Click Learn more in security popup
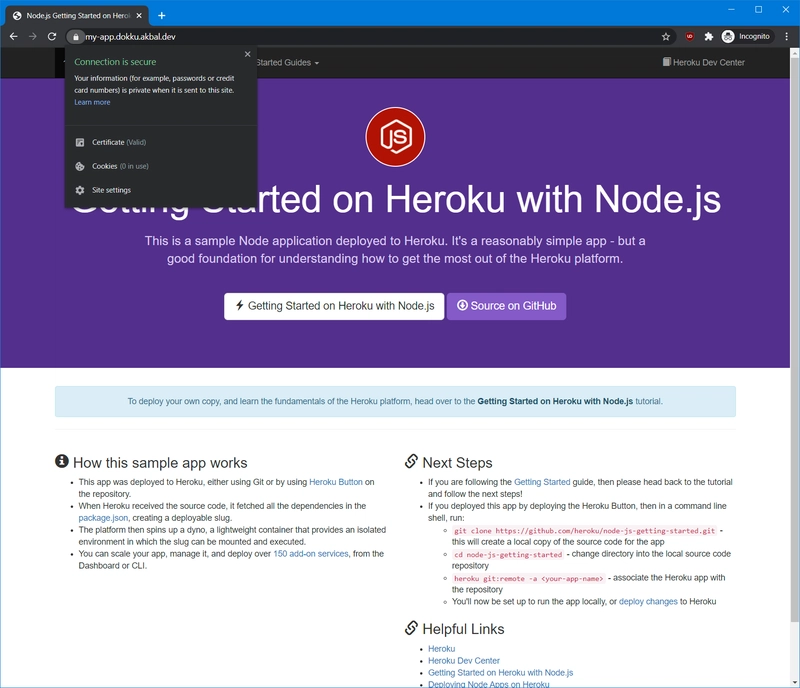 [92, 102]
